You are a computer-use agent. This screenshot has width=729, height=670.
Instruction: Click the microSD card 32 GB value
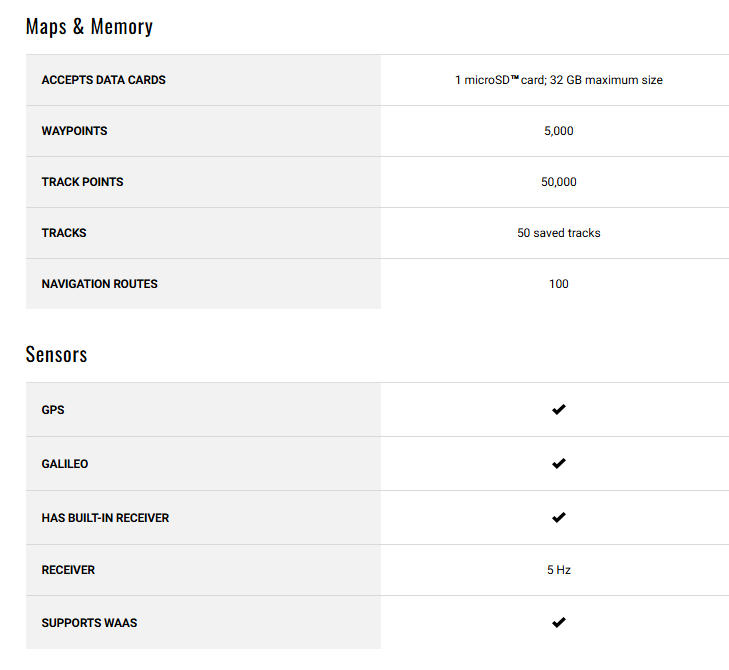point(558,80)
